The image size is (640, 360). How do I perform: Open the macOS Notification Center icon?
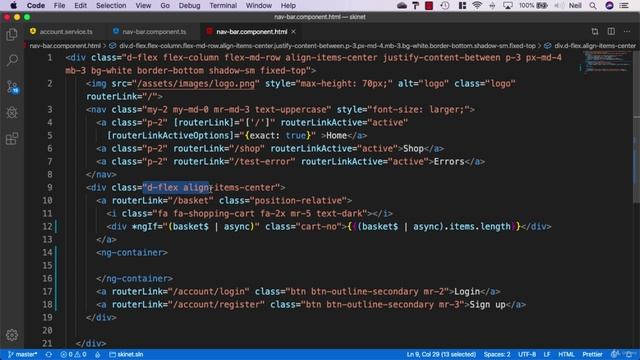pyautogui.click(x=624, y=5)
